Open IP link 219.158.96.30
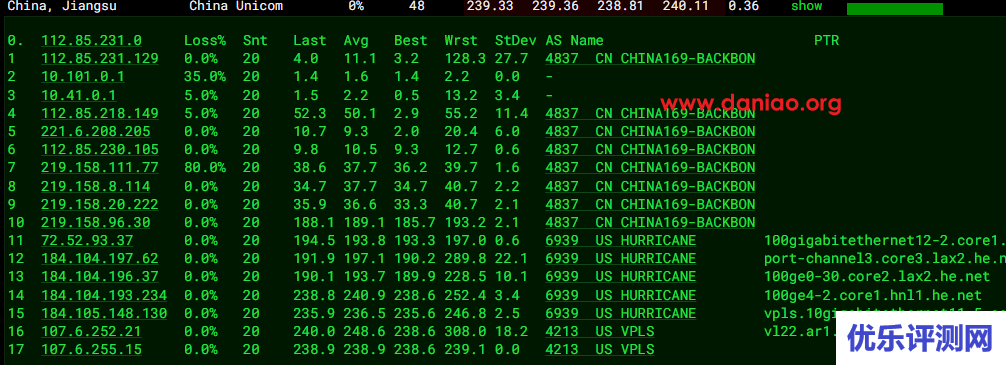 click(96, 223)
